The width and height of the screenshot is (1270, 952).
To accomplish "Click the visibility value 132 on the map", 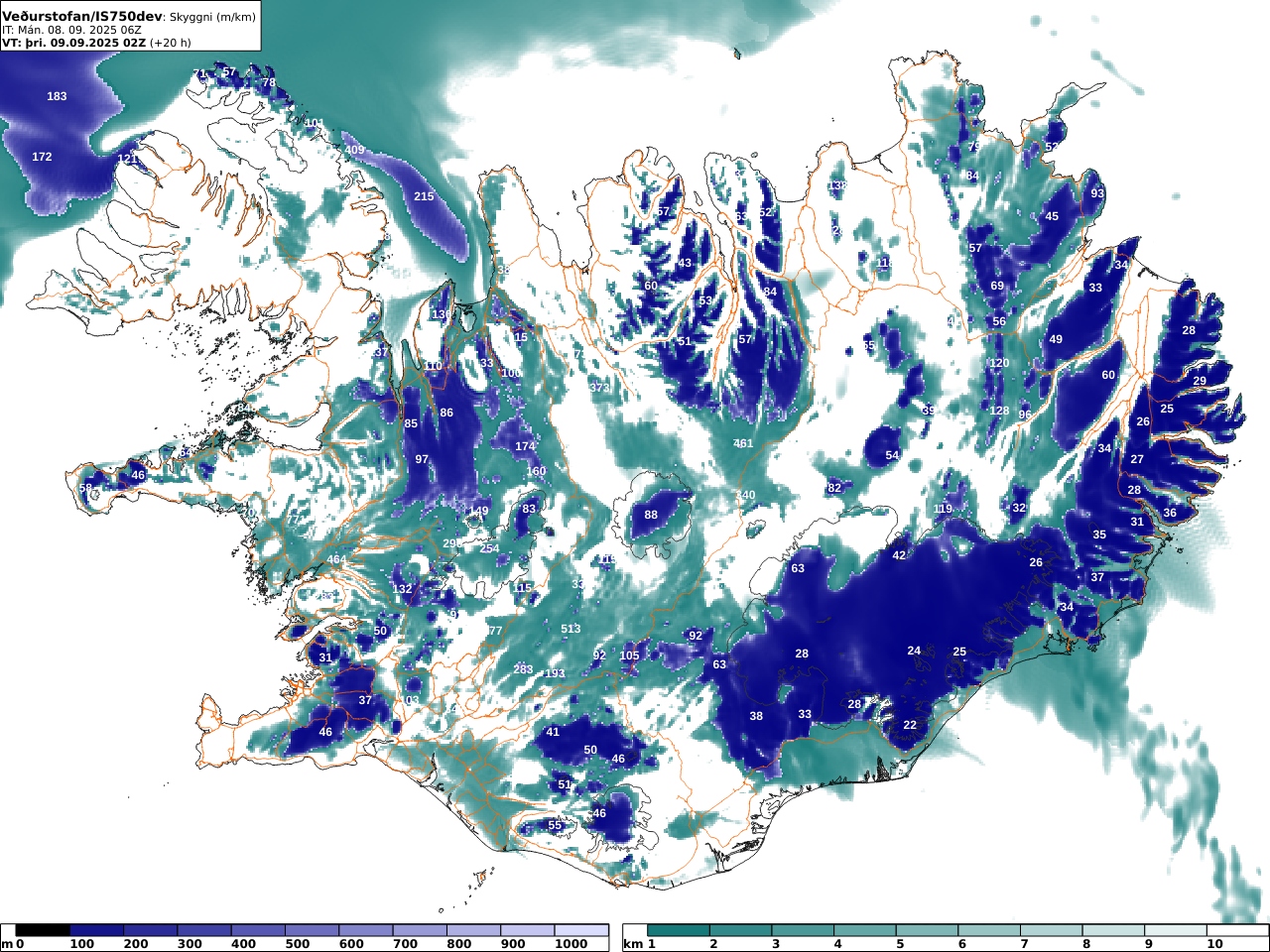I will (402, 589).
